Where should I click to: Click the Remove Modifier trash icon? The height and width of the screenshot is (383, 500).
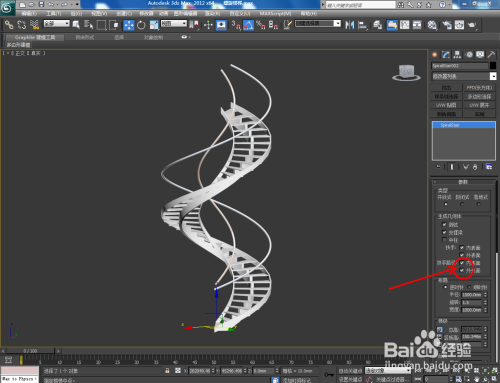pos(475,167)
